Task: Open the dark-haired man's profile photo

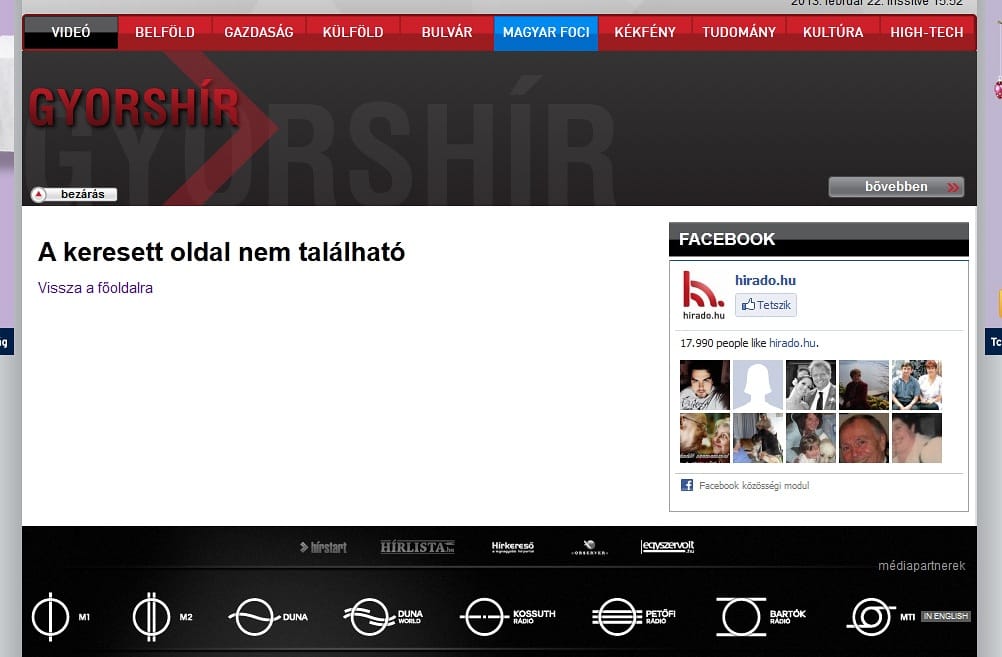Action: click(x=705, y=385)
